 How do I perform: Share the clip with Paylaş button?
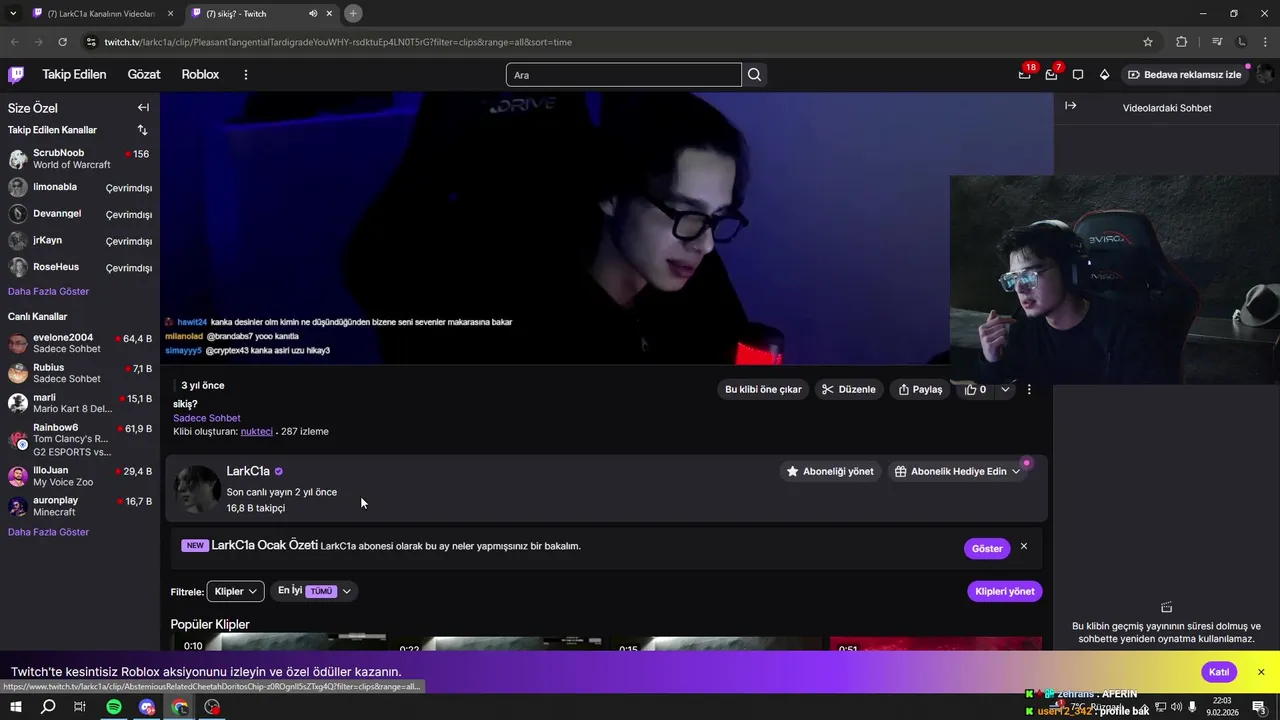tap(920, 390)
